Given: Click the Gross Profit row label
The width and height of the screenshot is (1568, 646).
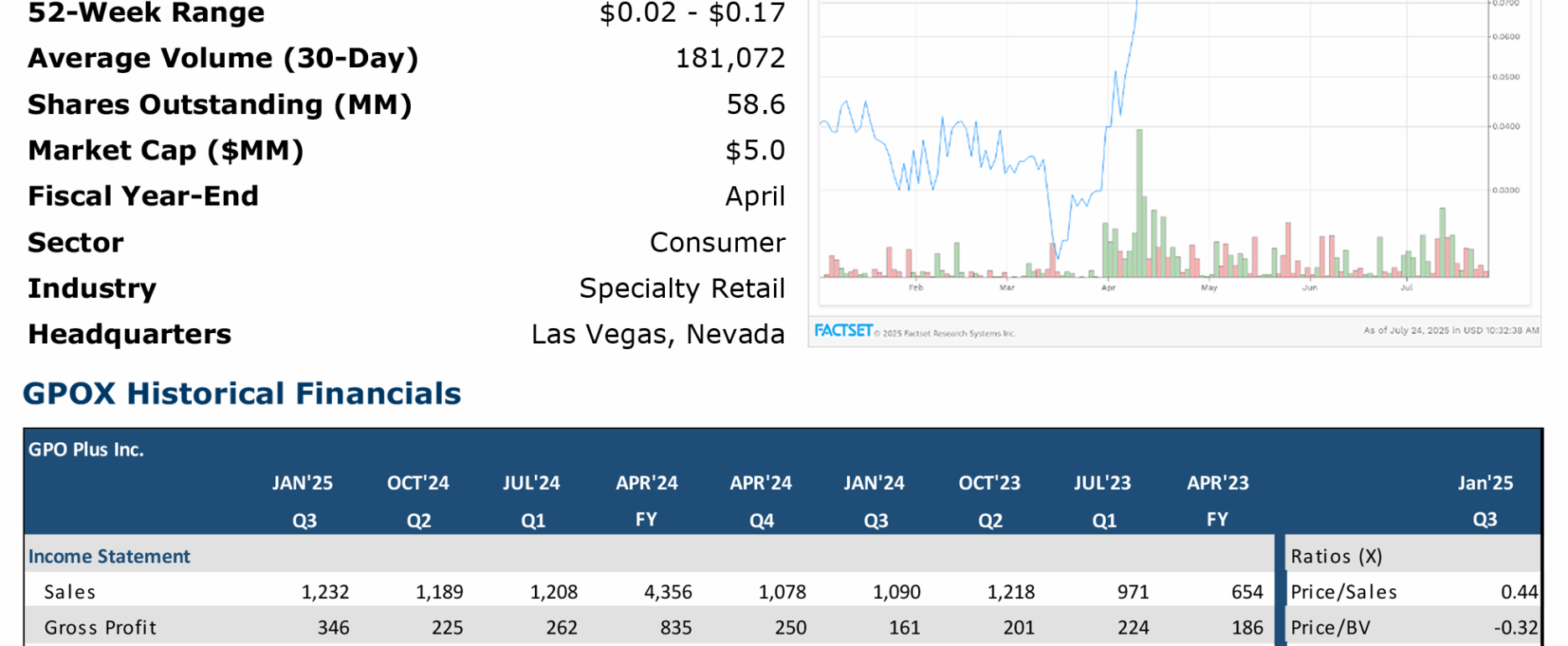Looking at the screenshot, I should [100, 628].
